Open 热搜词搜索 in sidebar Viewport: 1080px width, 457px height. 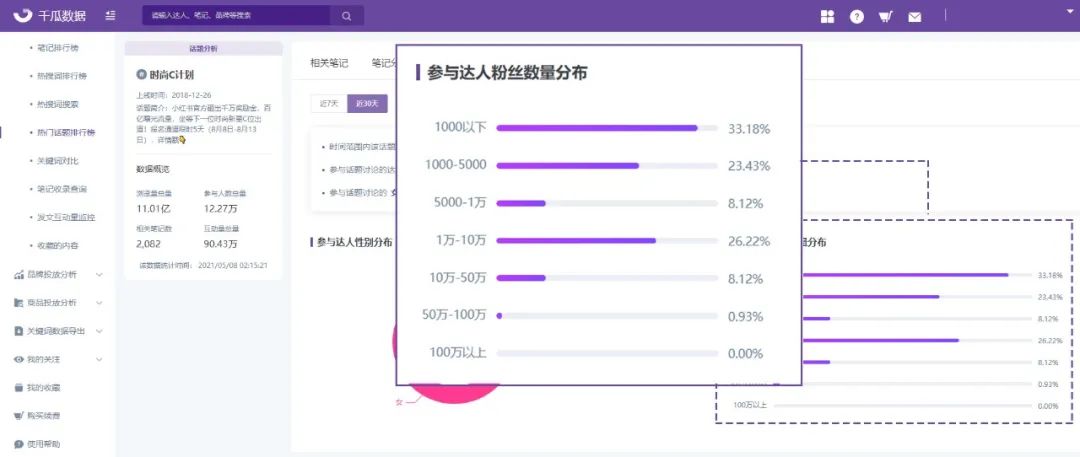coord(57,104)
